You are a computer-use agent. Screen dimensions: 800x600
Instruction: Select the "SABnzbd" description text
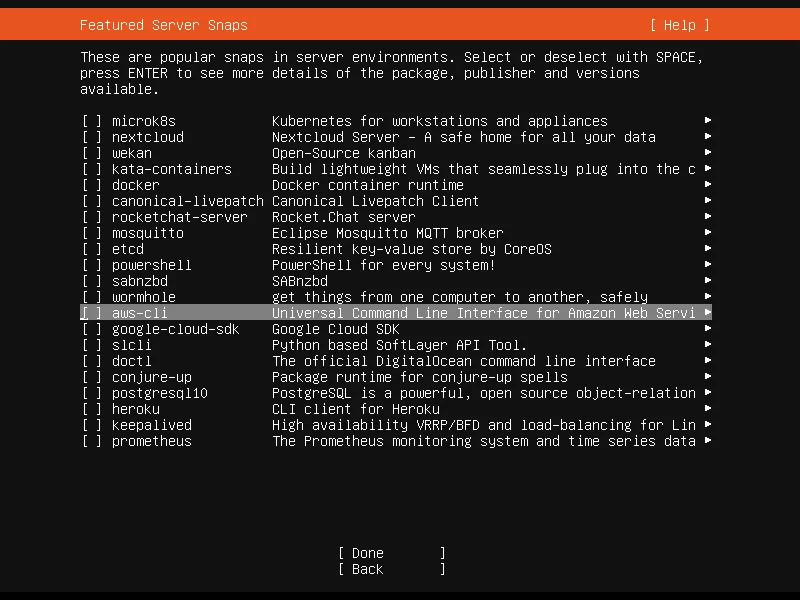(300, 281)
